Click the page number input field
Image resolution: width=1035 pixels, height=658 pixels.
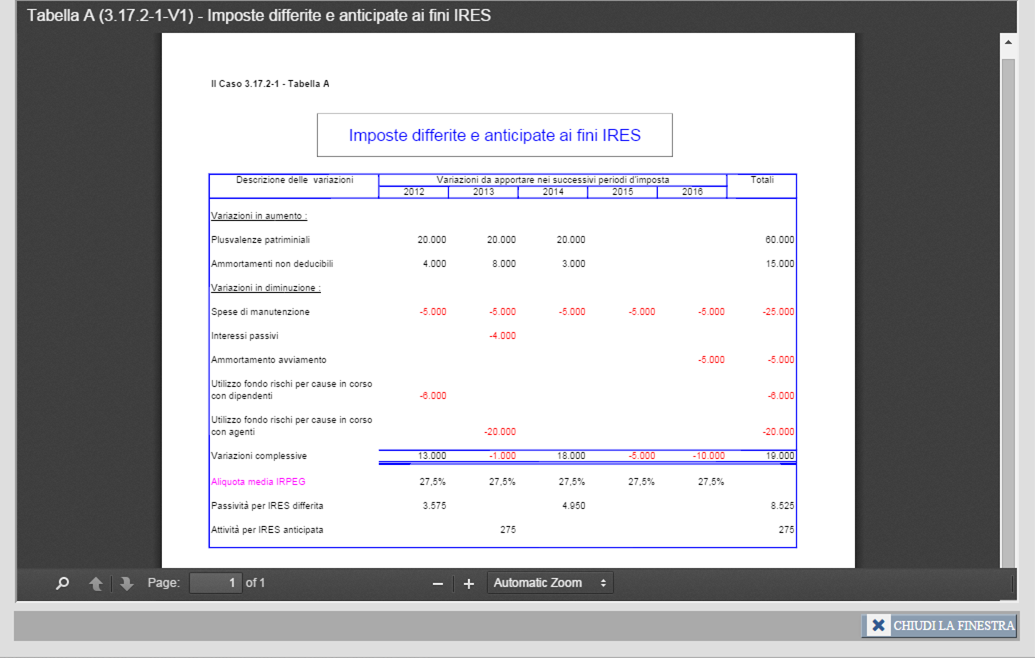click(215, 583)
